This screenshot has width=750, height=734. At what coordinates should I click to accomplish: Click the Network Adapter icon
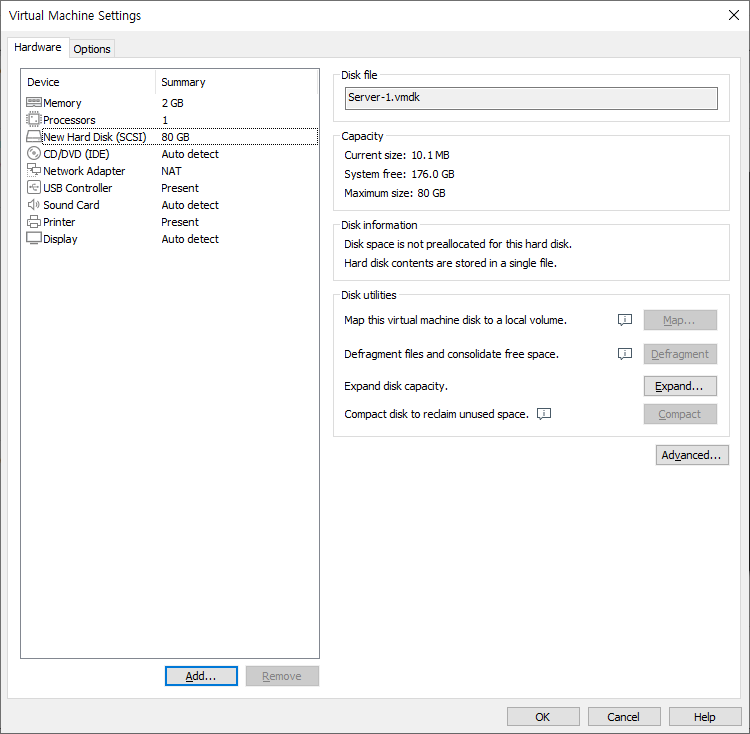(33, 170)
